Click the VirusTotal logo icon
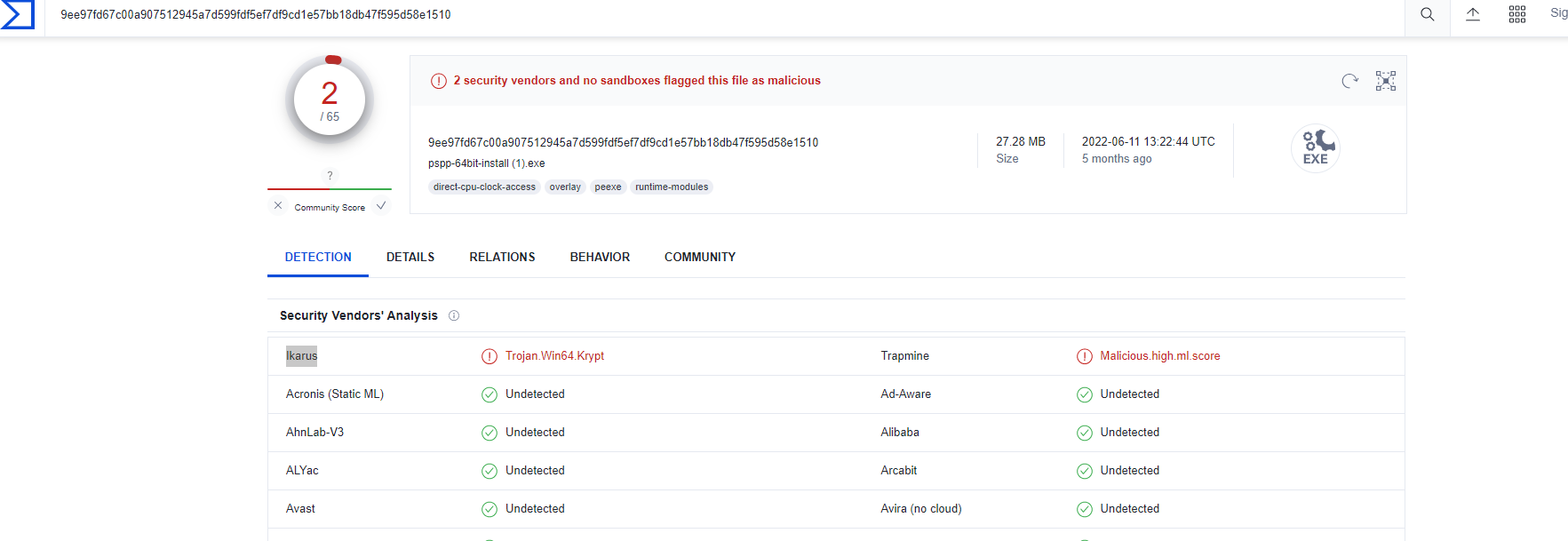1568x541 pixels. click(17, 14)
